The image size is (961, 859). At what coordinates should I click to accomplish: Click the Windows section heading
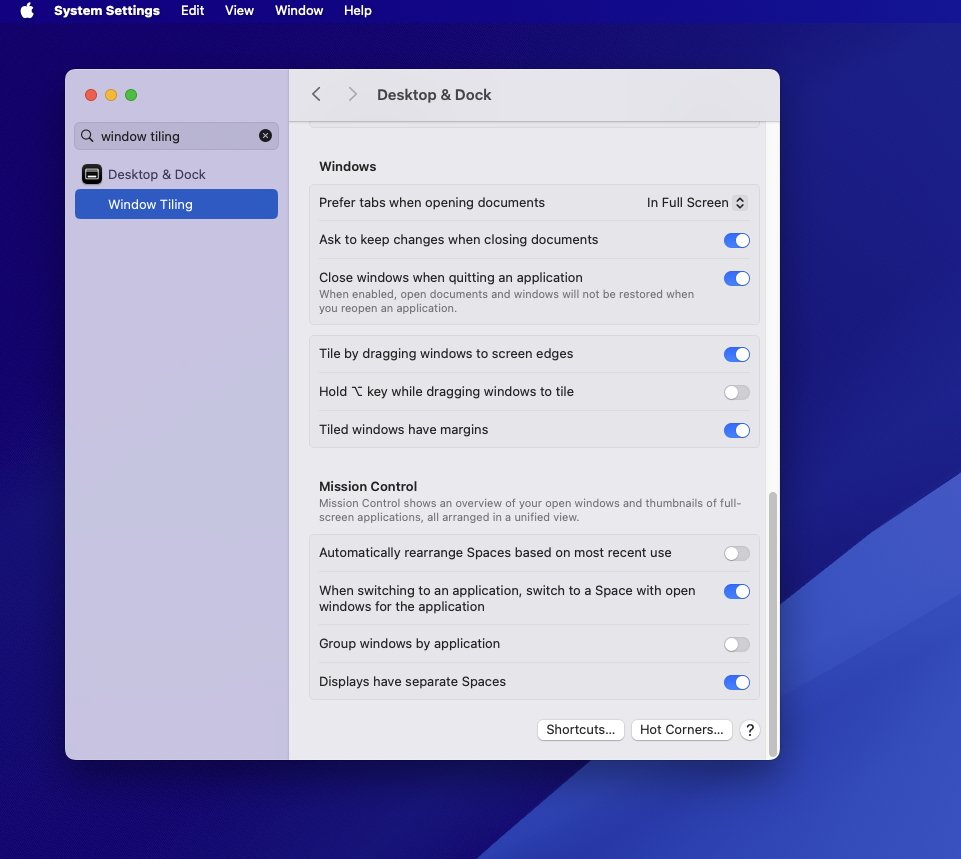click(348, 167)
